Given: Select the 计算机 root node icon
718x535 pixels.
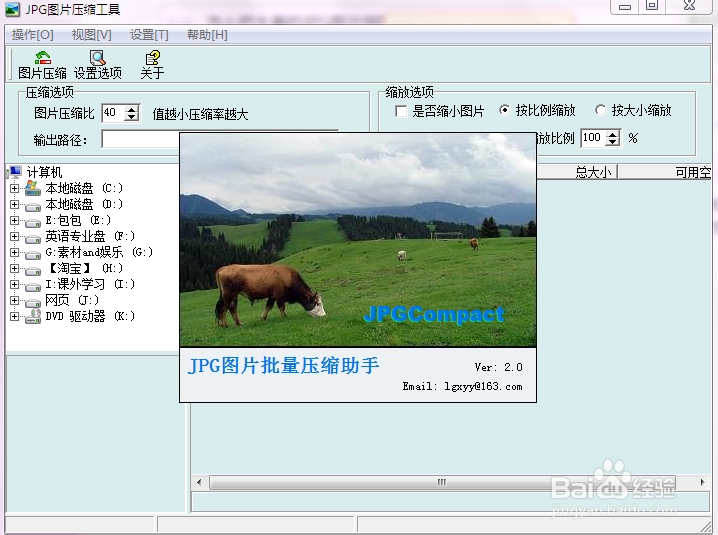Looking at the screenshot, I should pyautogui.click(x=15, y=172).
